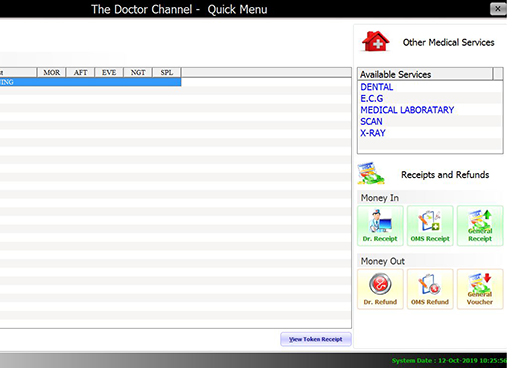Open the OMS Refund icon button

coord(430,289)
